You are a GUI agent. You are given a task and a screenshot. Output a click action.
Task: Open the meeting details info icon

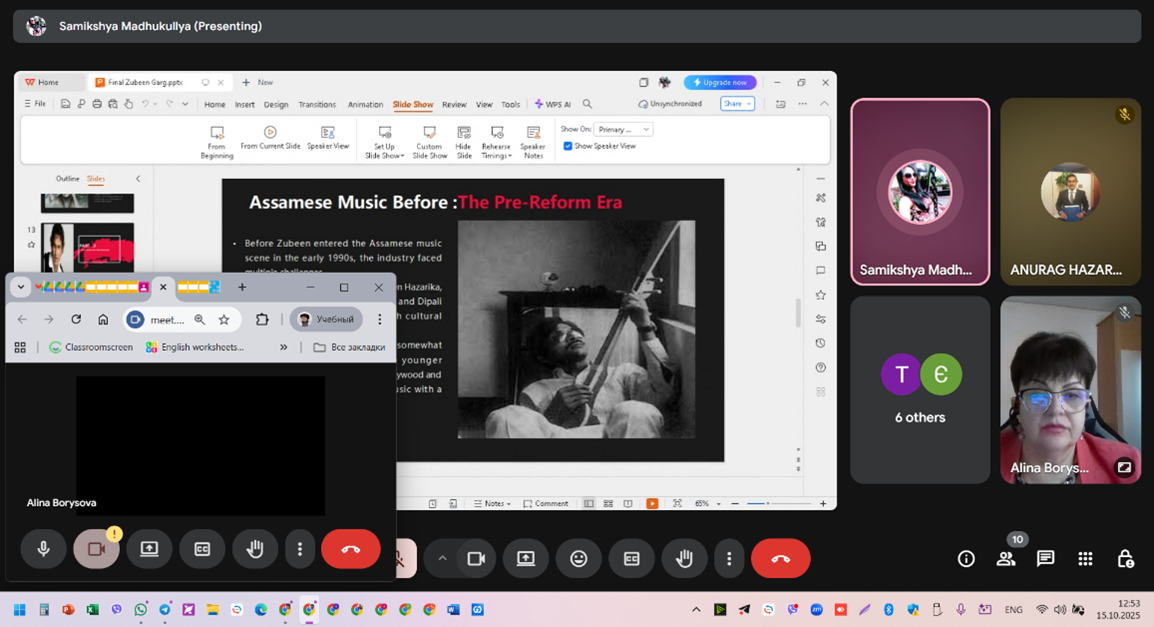(966, 559)
